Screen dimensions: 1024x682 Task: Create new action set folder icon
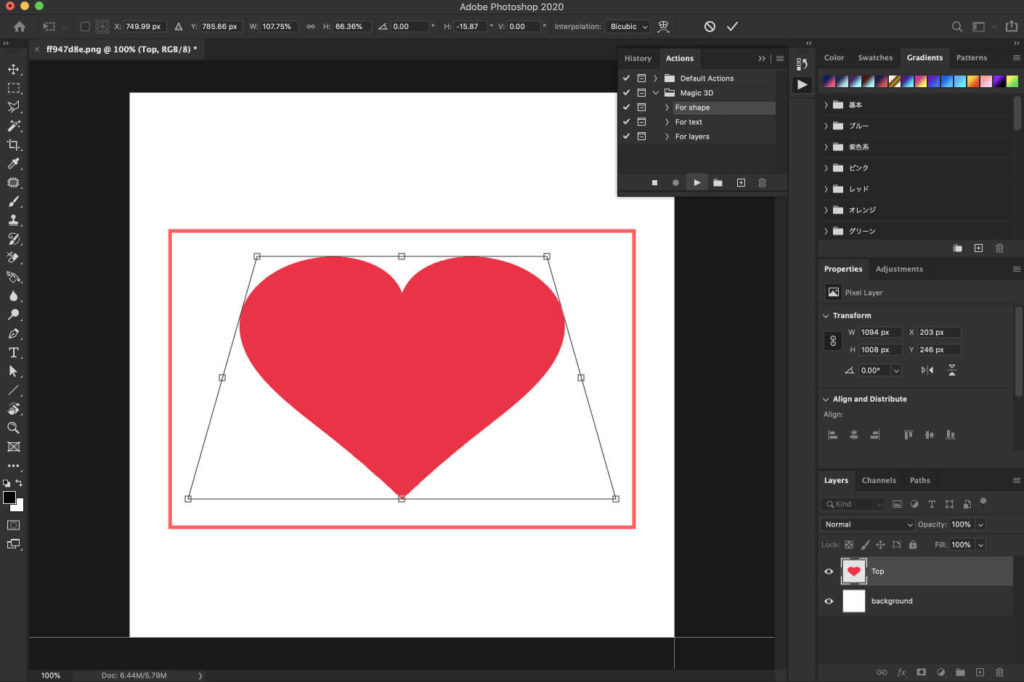718,183
